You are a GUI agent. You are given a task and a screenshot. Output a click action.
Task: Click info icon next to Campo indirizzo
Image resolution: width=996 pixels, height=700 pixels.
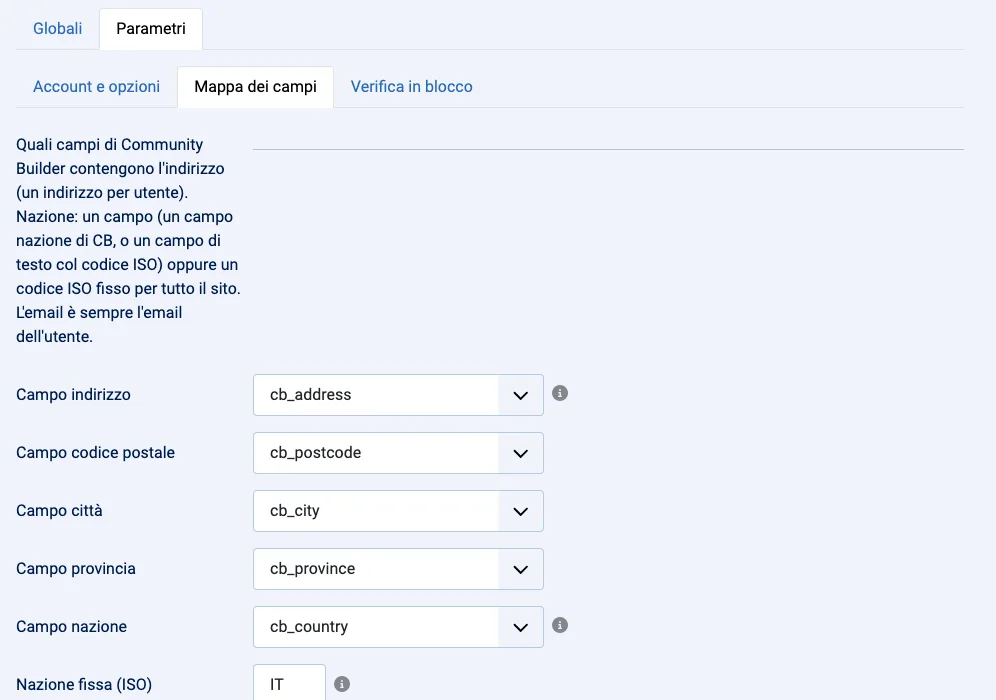560,393
